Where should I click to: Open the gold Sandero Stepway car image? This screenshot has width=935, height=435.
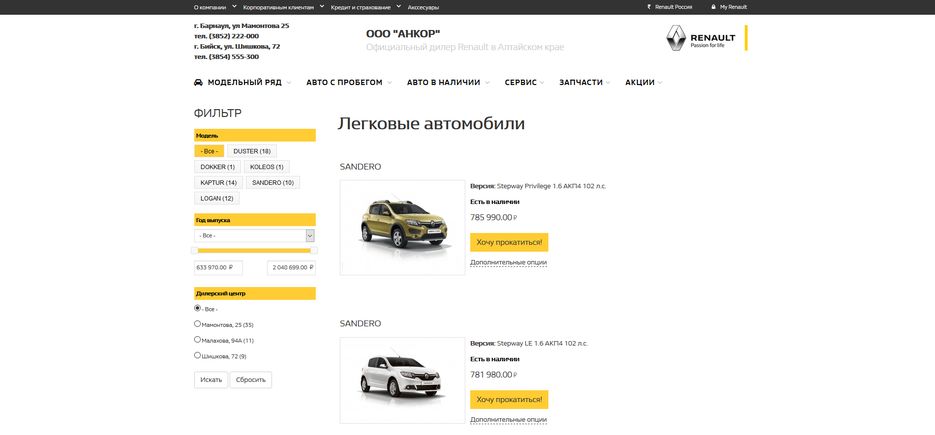[x=402, y=227]
